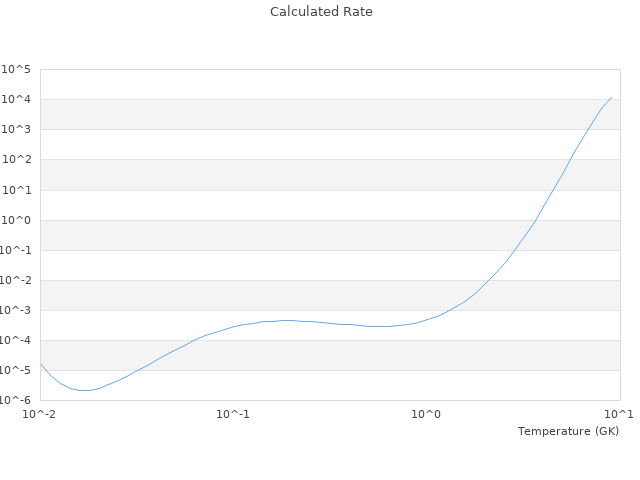The image size is (640, 480).
Task: Click the 10^4 y-axis tick label
Action: 16,100
